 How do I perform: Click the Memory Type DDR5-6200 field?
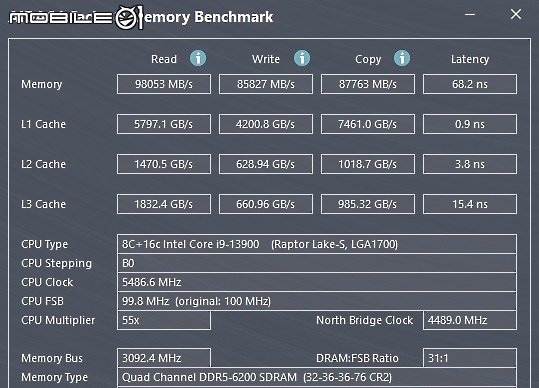(317, 377)
